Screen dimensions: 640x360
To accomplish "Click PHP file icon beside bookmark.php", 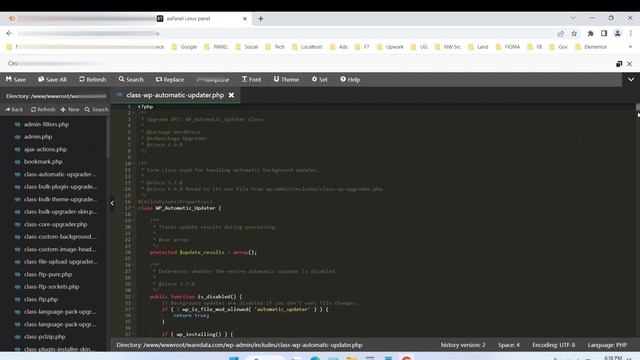I will click(x=18, y=162).
